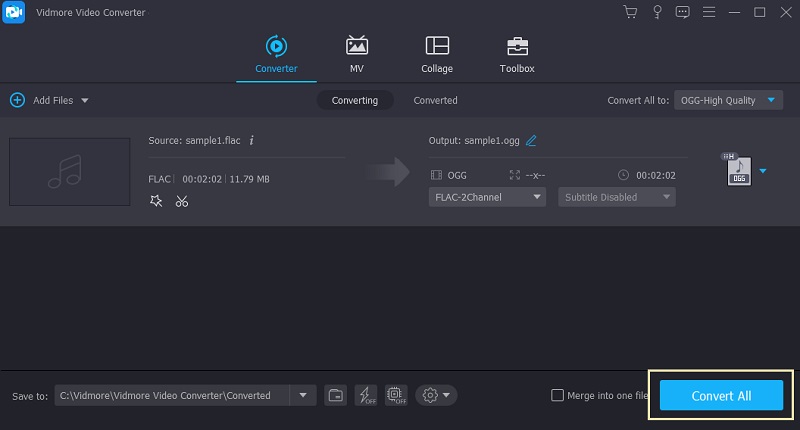Click the Output: sample1.ogg name text
Screen dimensions: 800x430
[x=474, y=140]
